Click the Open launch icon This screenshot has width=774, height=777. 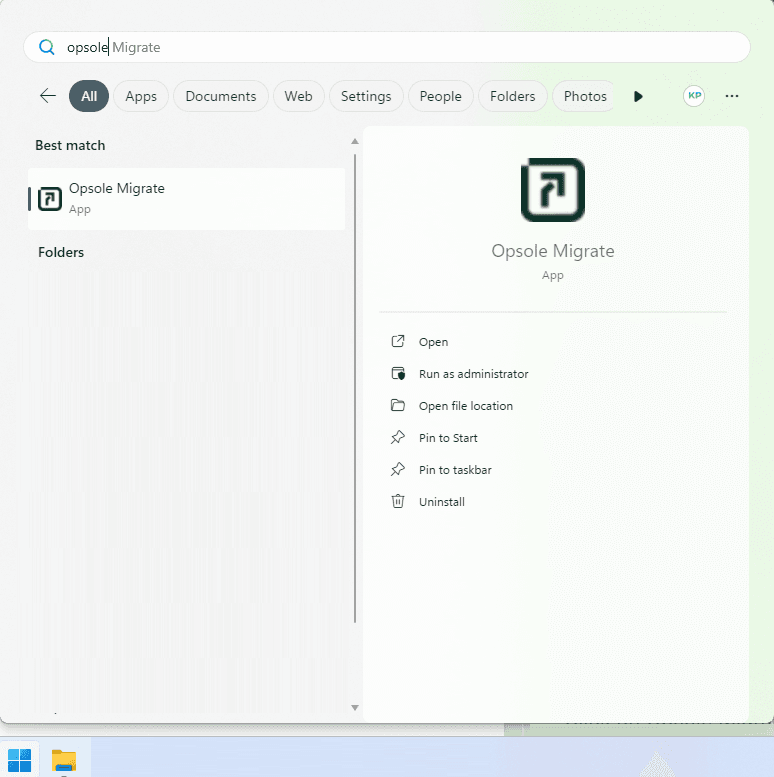(x=398, y=341)
